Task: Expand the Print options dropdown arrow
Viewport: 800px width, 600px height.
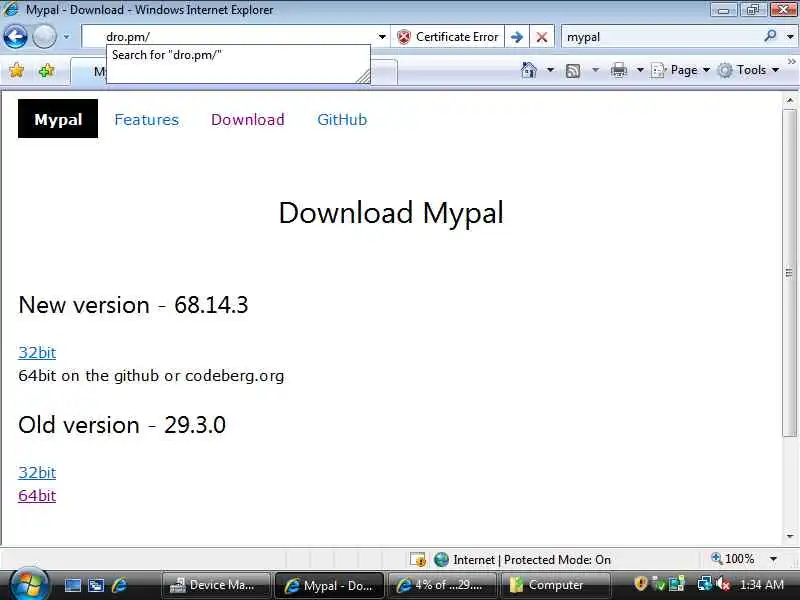Action: click(x=640, y=70)
